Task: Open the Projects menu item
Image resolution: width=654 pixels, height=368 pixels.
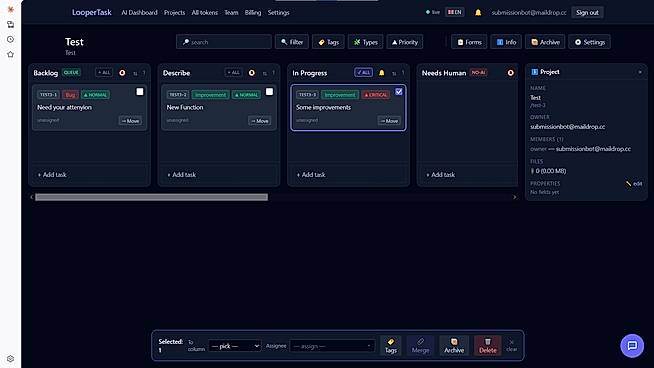Action: coord(174,13)
